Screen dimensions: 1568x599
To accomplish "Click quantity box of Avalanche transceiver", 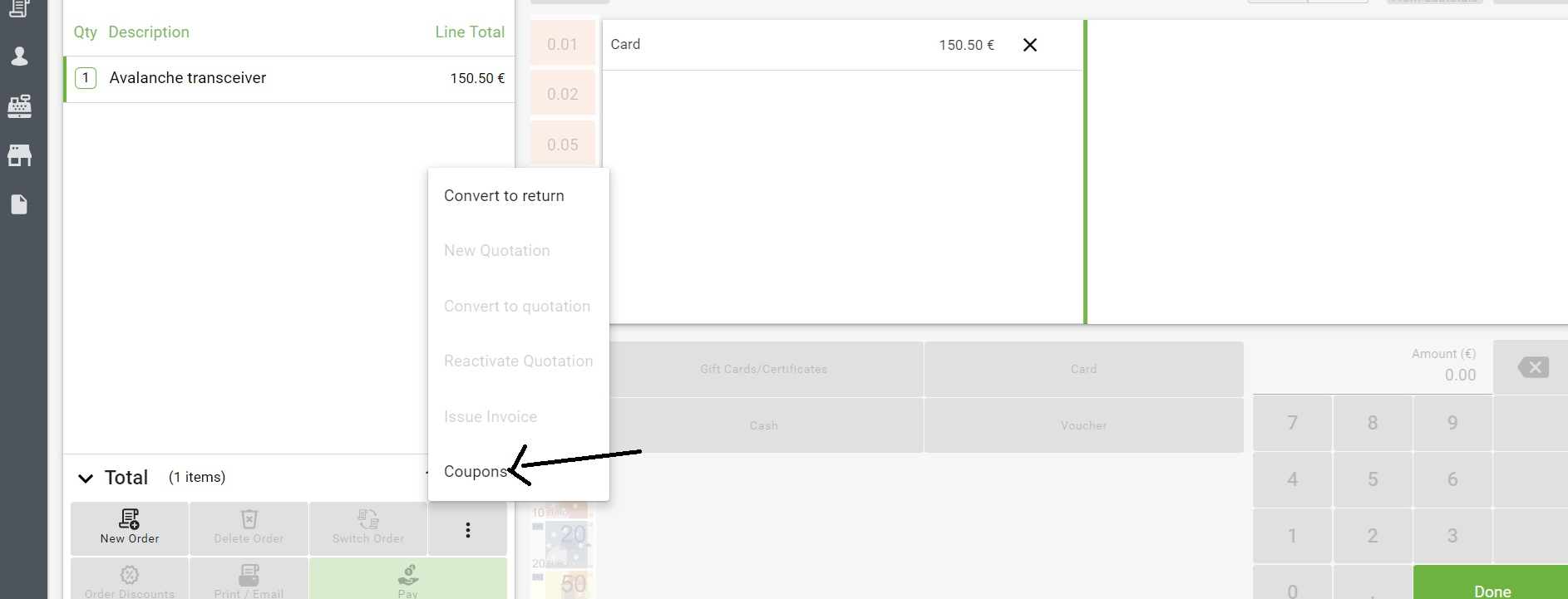I will click(86, 78).
